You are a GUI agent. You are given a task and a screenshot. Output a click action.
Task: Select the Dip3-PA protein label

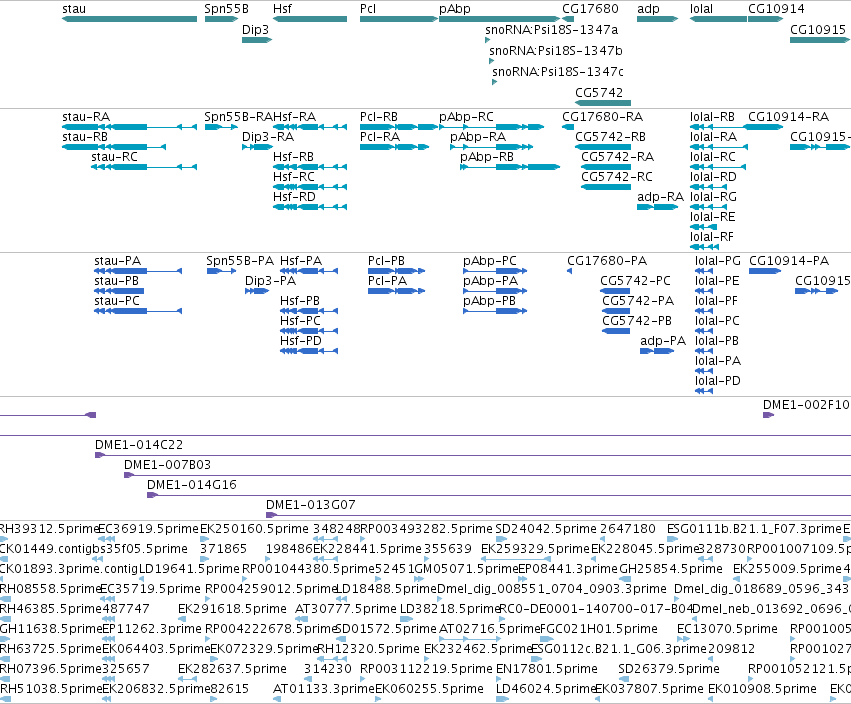270,281
